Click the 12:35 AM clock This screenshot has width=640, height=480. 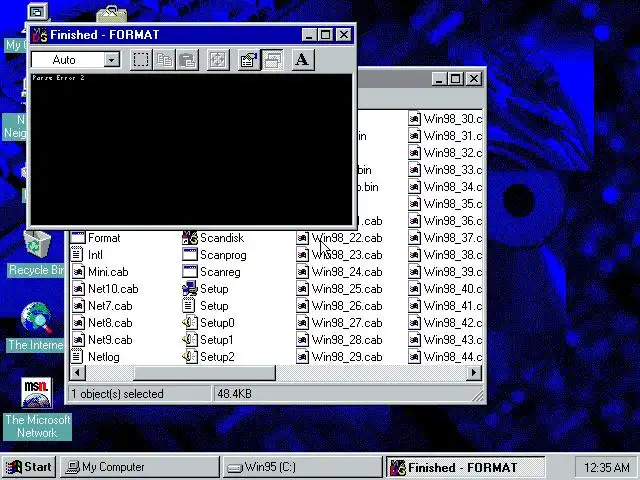pos(606,467)
